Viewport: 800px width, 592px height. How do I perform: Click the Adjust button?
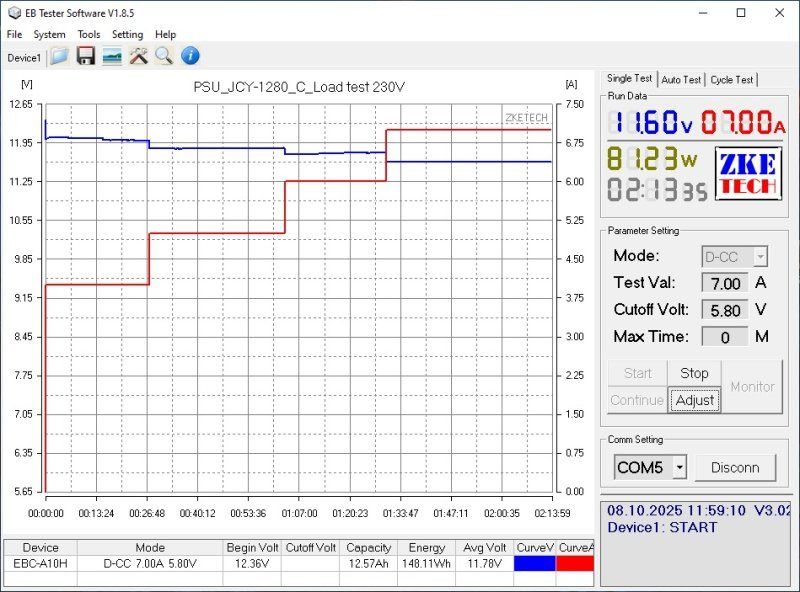[x=694, y=400]
